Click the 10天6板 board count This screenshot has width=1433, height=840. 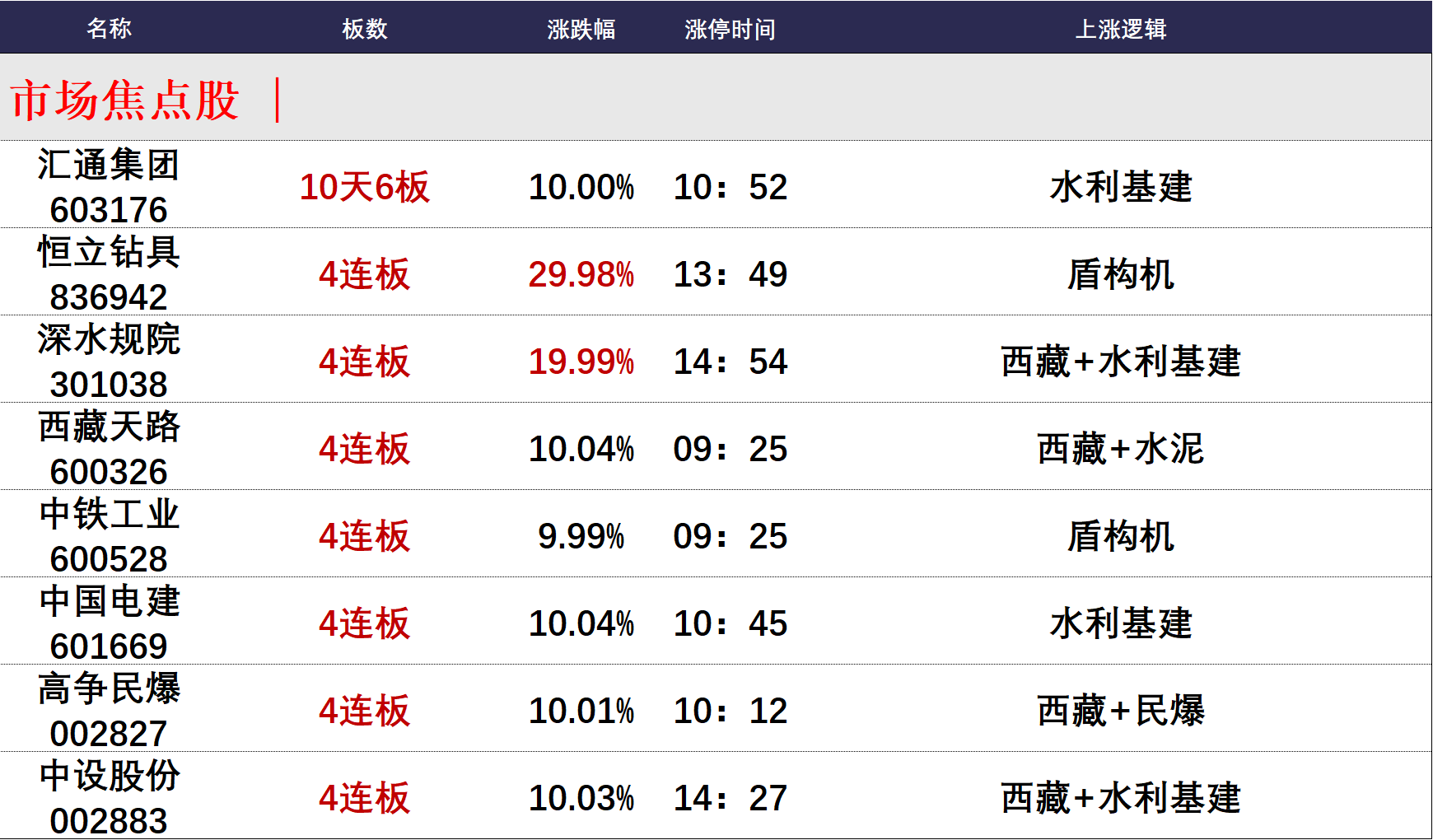point(365,187)
